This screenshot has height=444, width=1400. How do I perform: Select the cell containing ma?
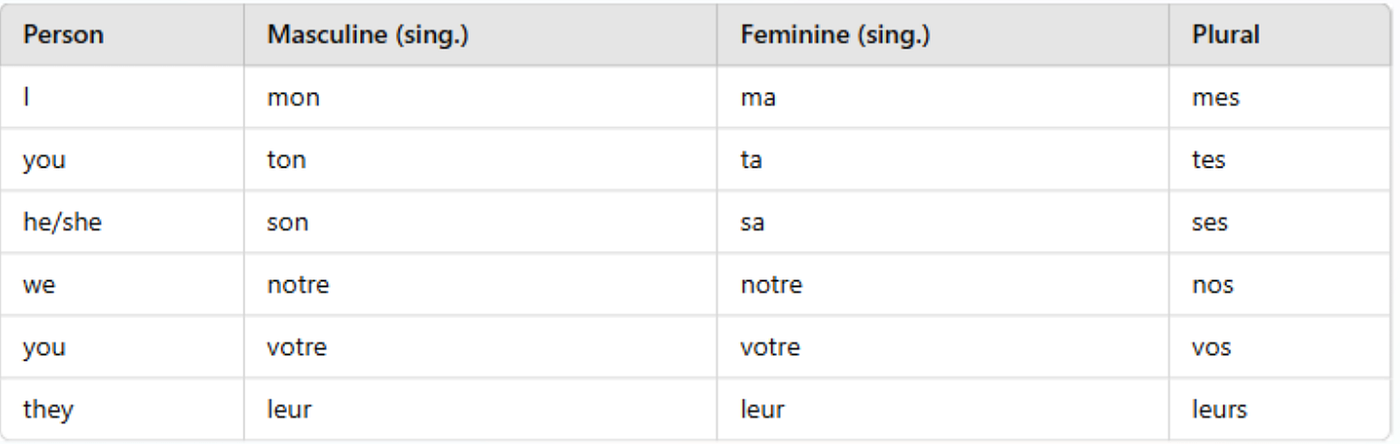click(943, 97)
